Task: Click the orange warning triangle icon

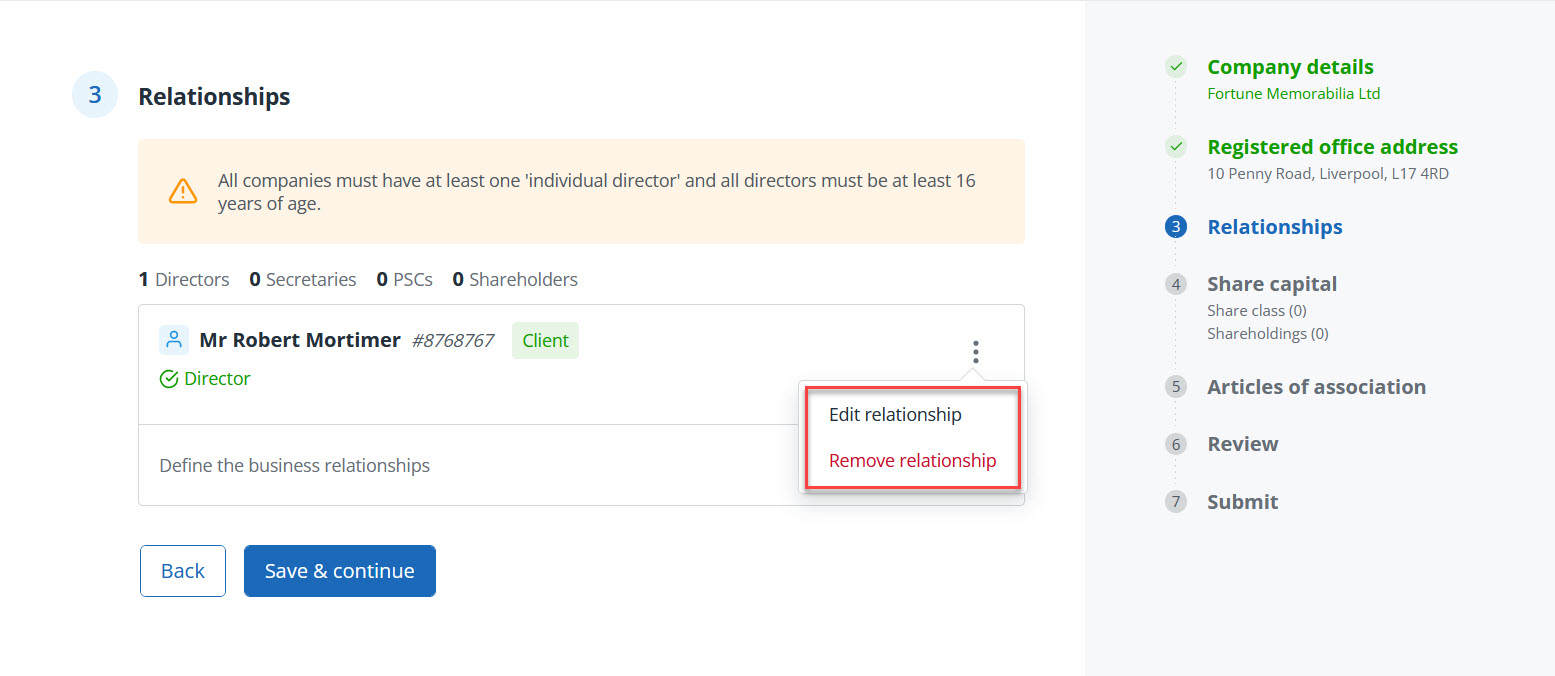Action: [x=183, y=191]
